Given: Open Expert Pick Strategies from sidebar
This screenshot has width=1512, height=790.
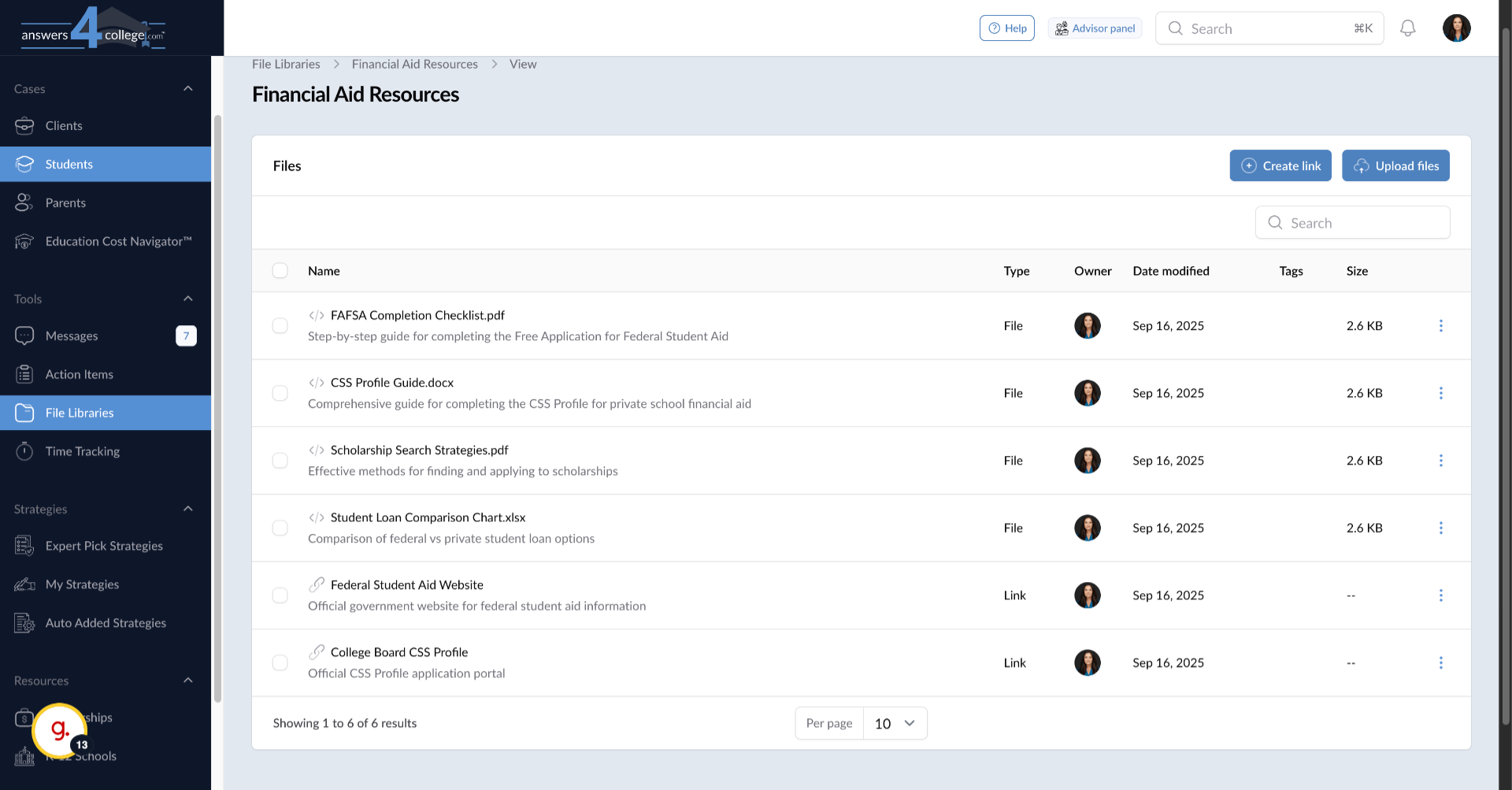Looking at the screenshot, I should pyautogui.click(x=104, y=546).
